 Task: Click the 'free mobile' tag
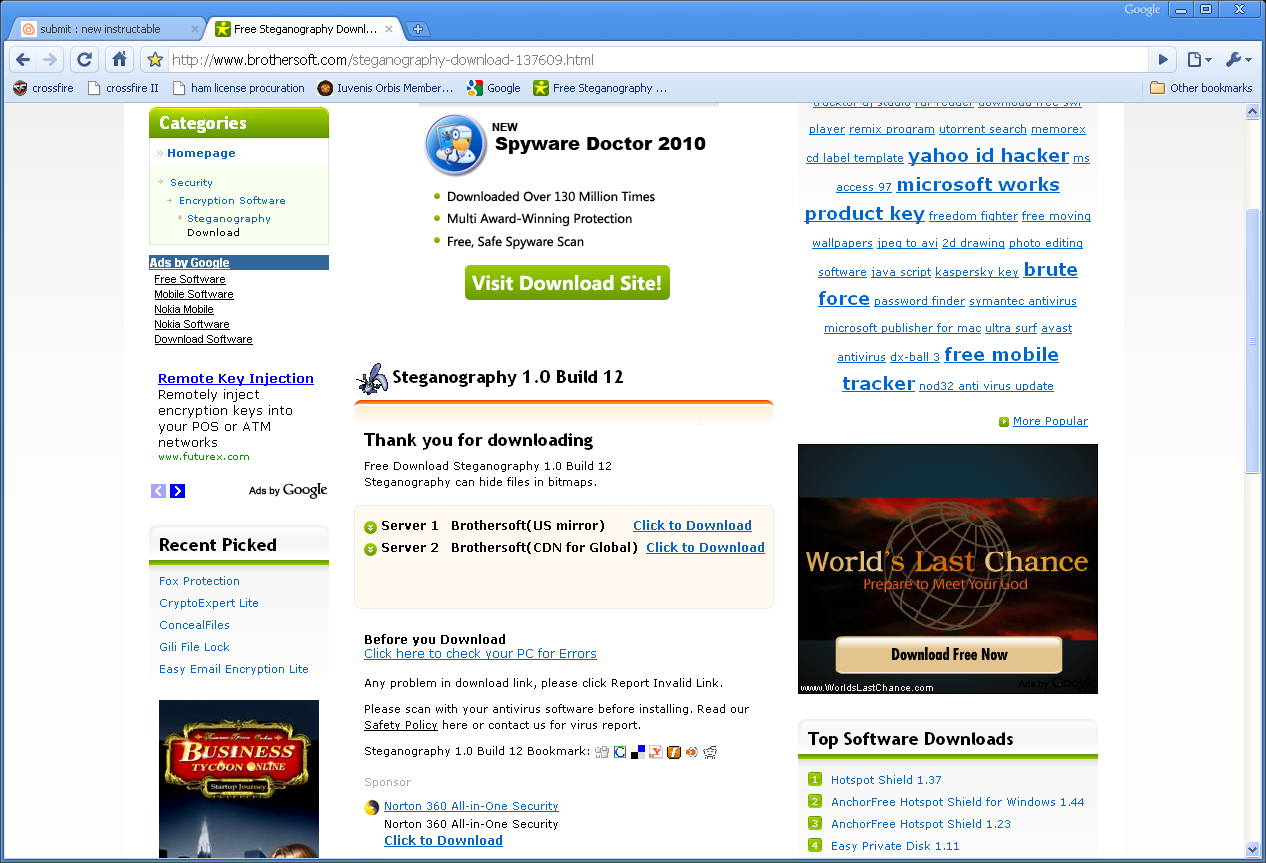pos(1001,355)
